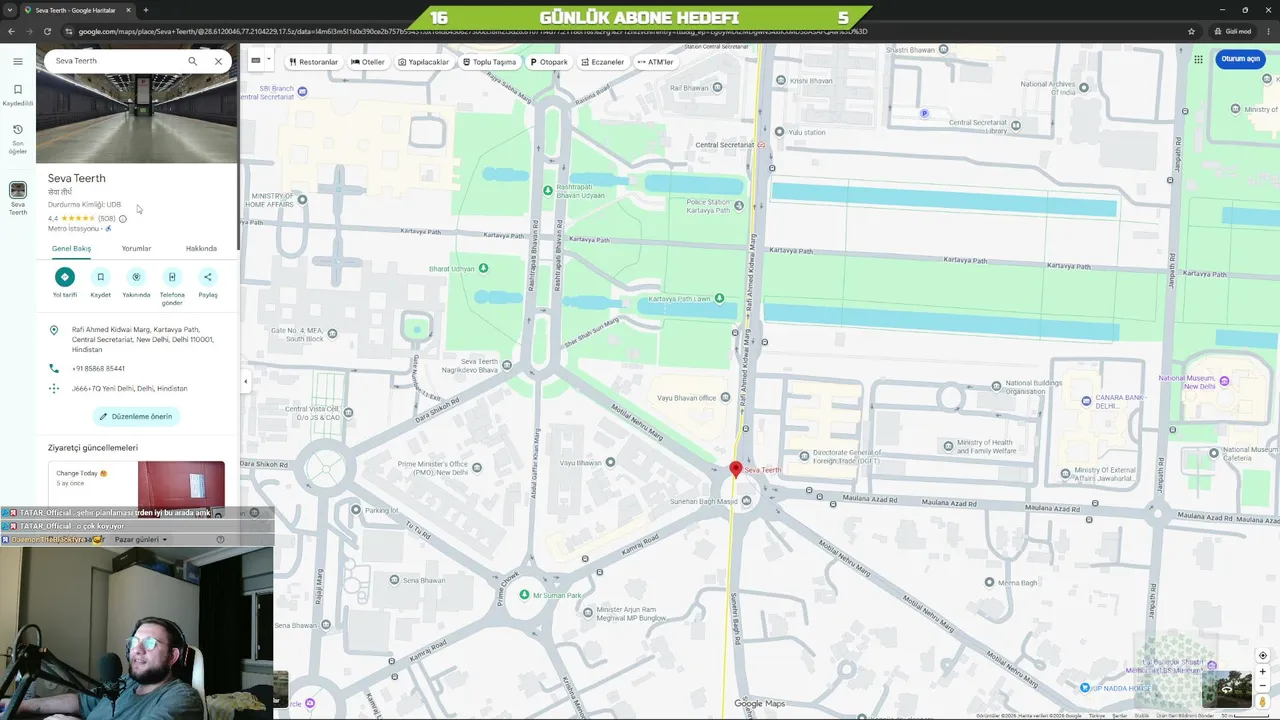Bookmark this page with the star
Image resolution: width=1280 pixels, height=720 pixels.
1191,31
